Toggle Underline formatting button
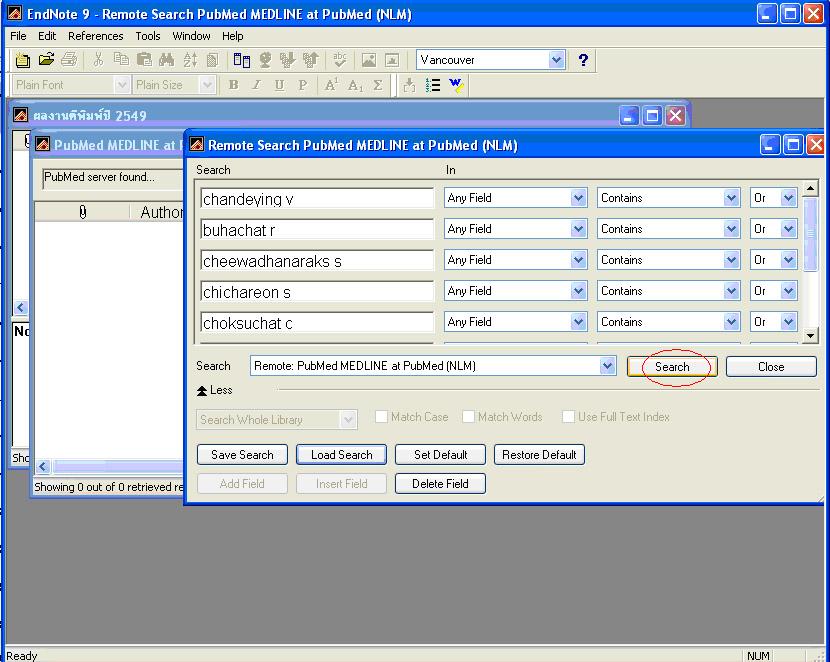Viewport: 830px width, 662px height. coord(279,85)
